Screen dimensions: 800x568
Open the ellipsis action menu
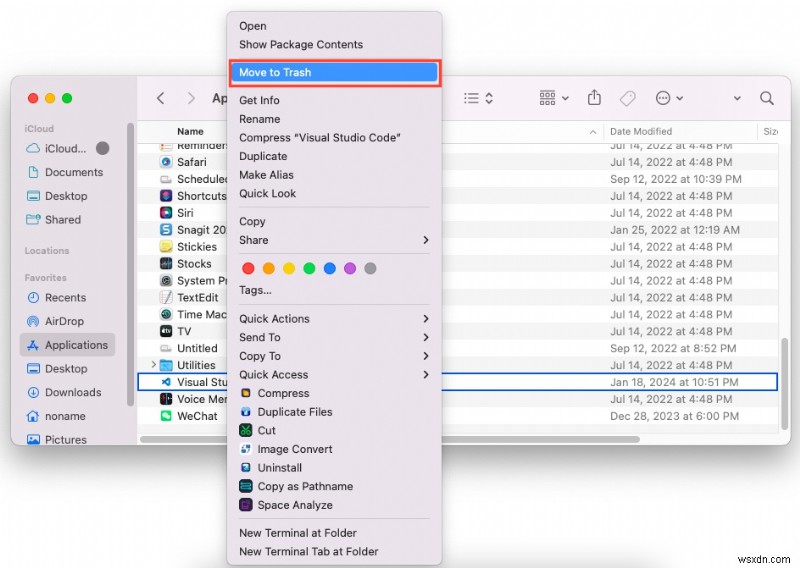pos(669,98)
